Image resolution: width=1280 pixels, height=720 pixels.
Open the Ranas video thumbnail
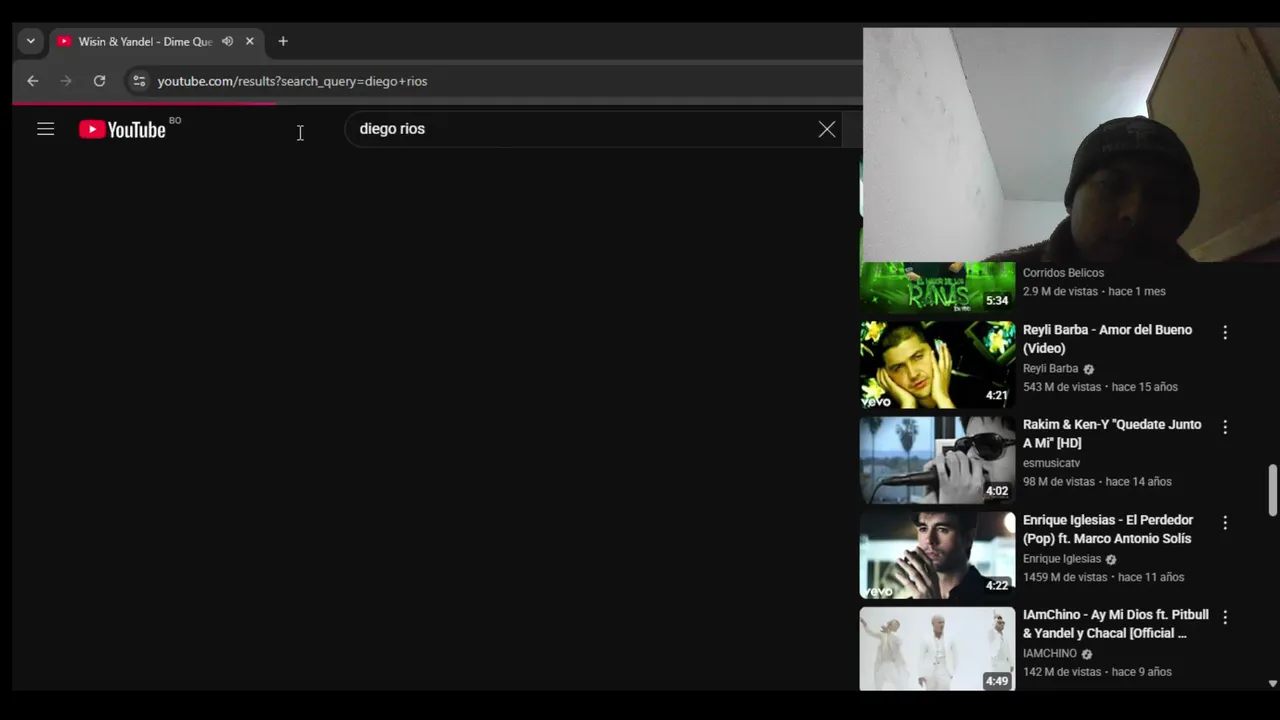tap(937, 287)
